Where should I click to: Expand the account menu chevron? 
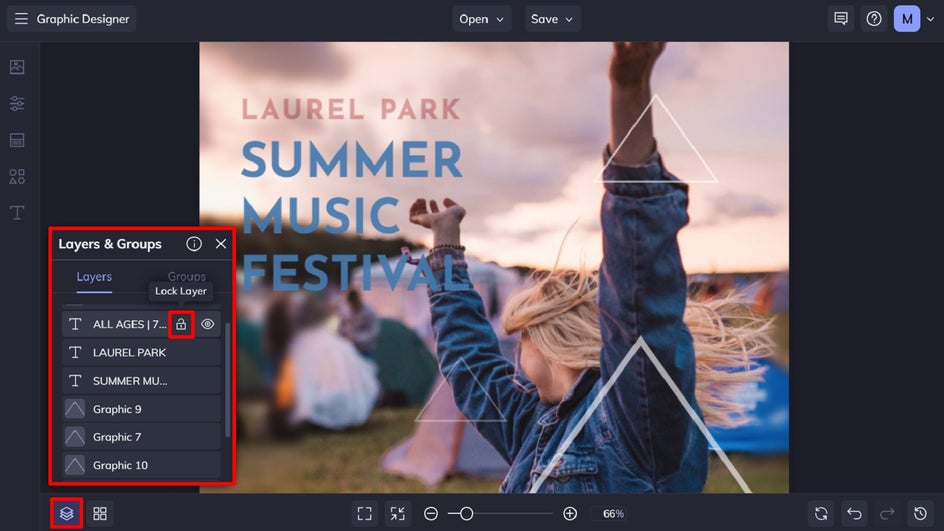tap(930, 19)
